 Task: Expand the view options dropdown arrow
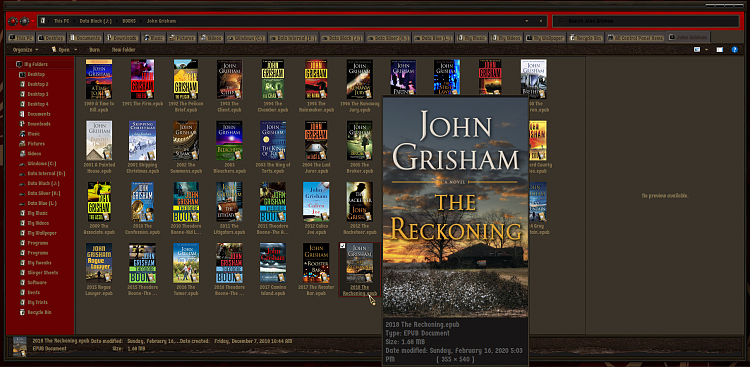point(705,50)
